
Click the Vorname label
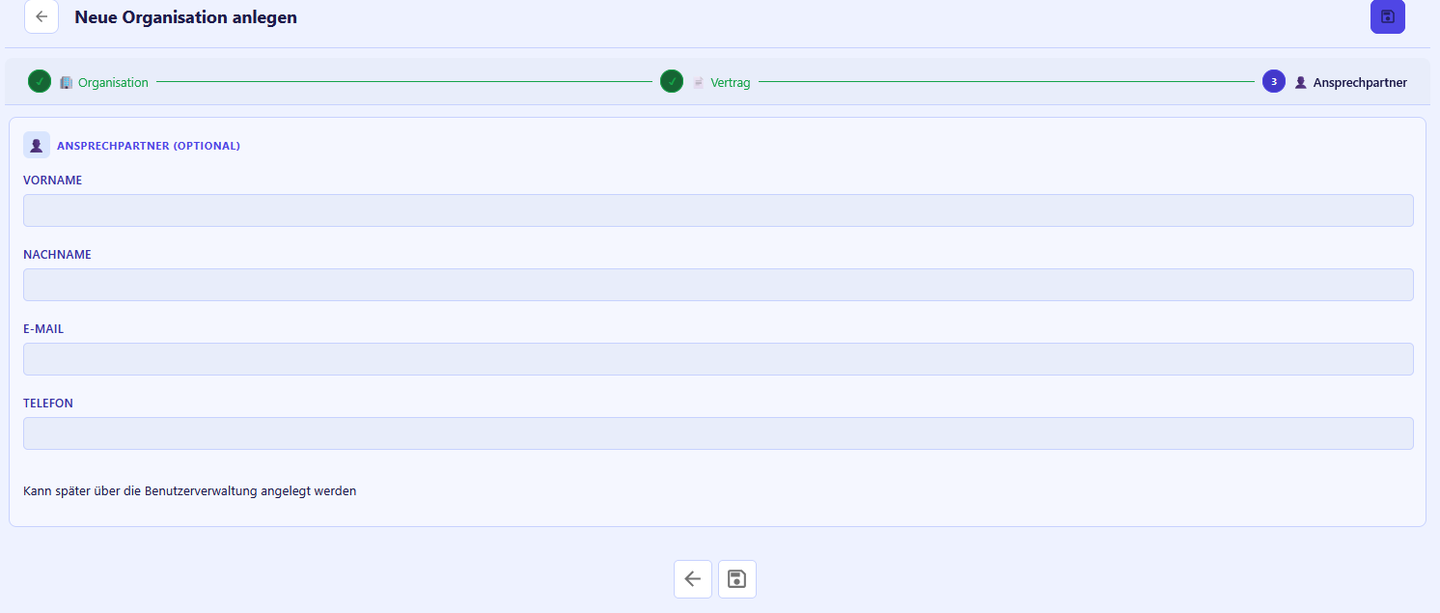(53, 181)
